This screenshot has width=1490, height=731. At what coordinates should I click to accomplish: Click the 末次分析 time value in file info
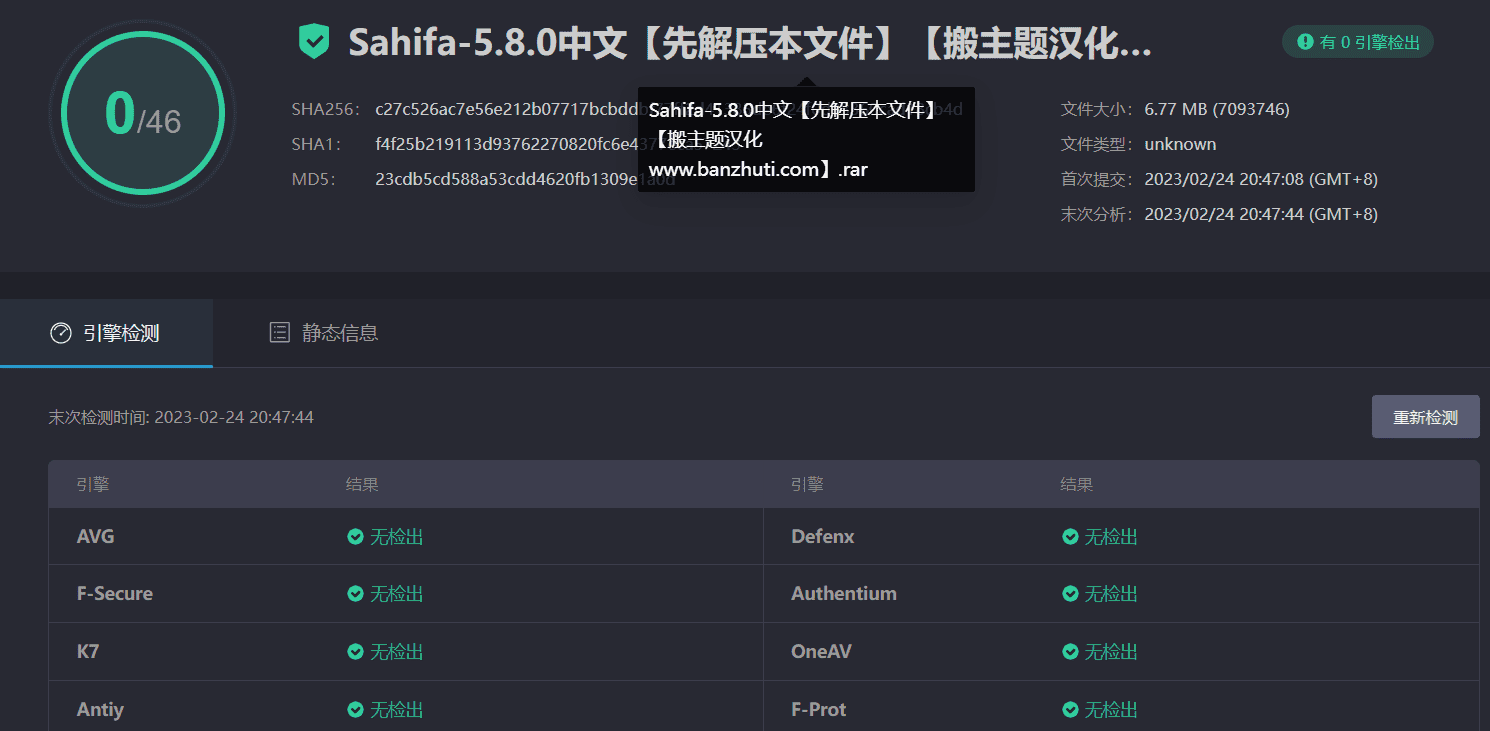coord(1261,215)
